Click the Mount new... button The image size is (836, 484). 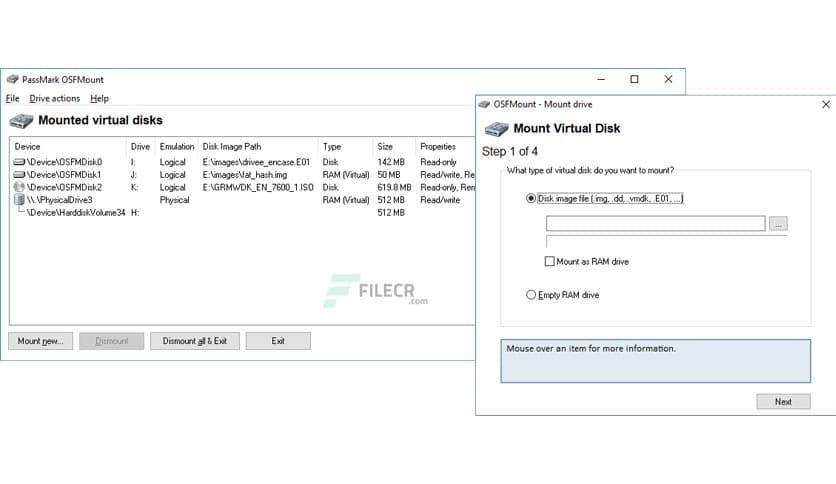[41, 341]
